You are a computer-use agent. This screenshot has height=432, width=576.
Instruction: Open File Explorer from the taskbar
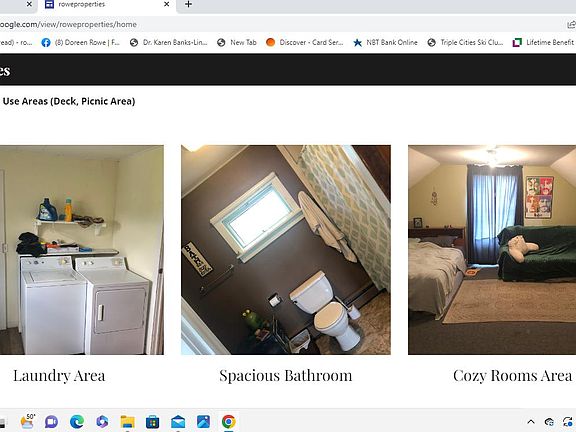127,421
